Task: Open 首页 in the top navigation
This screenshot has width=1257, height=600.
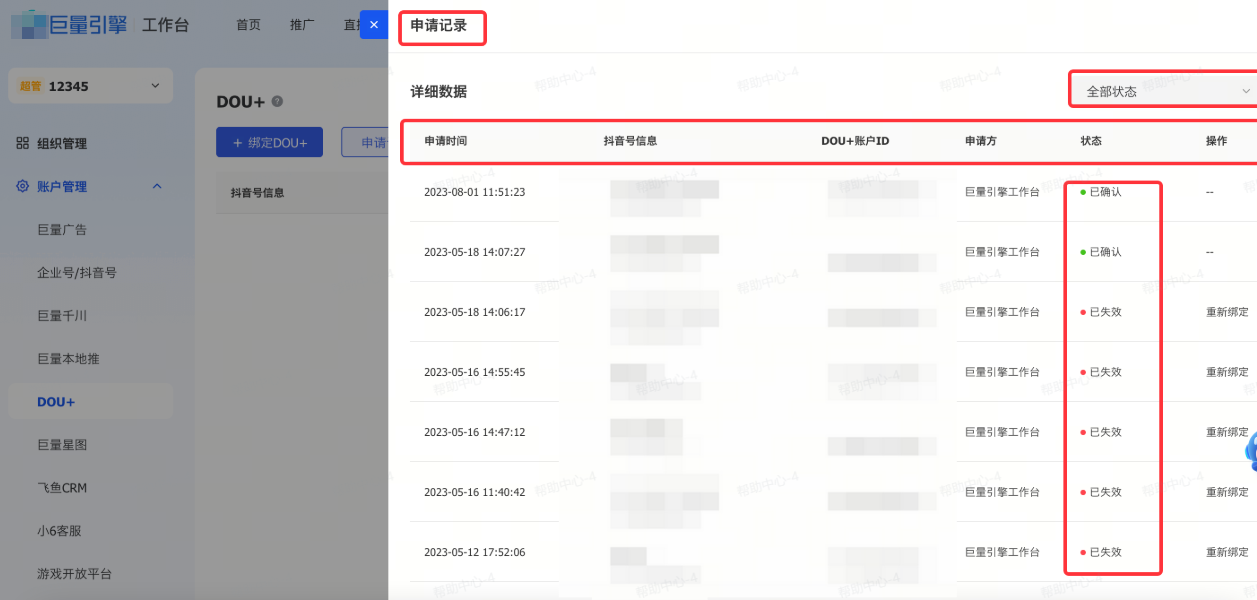Action: pos(248,25)
